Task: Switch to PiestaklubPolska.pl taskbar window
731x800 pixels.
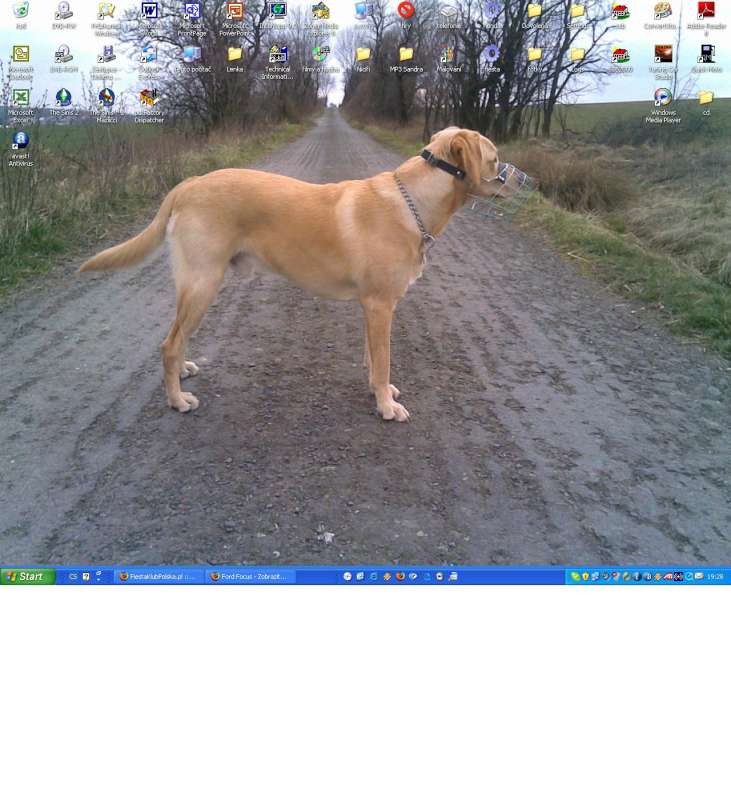Action: (159, 577)
